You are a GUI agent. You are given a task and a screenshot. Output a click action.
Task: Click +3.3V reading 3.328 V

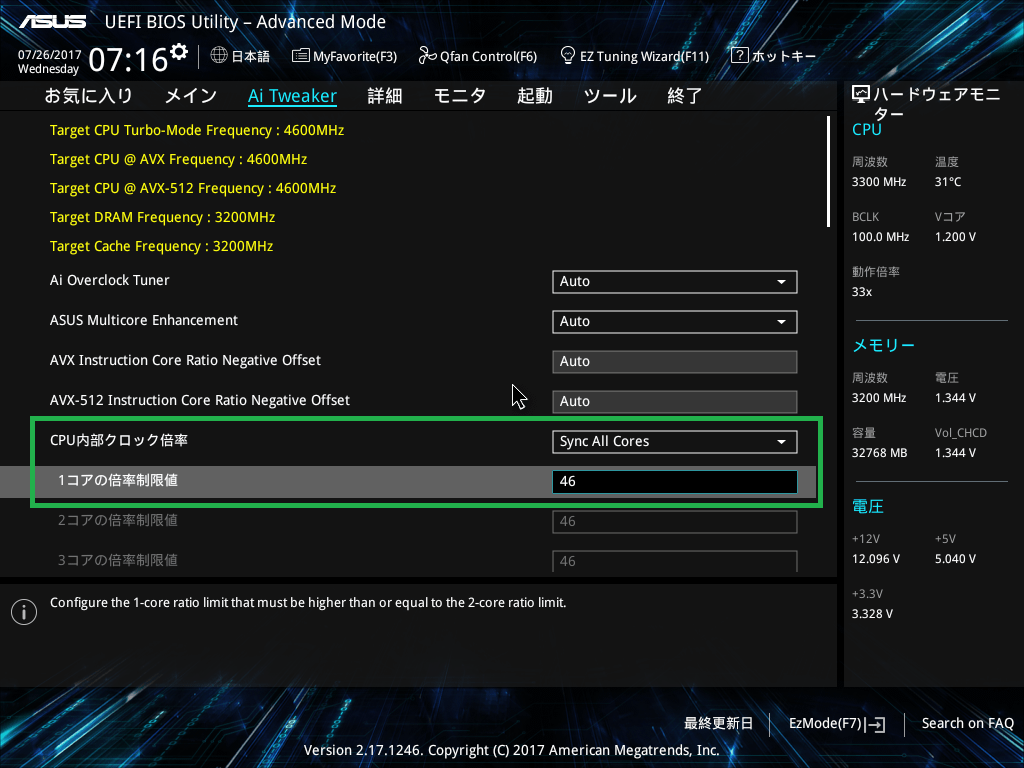872,613
